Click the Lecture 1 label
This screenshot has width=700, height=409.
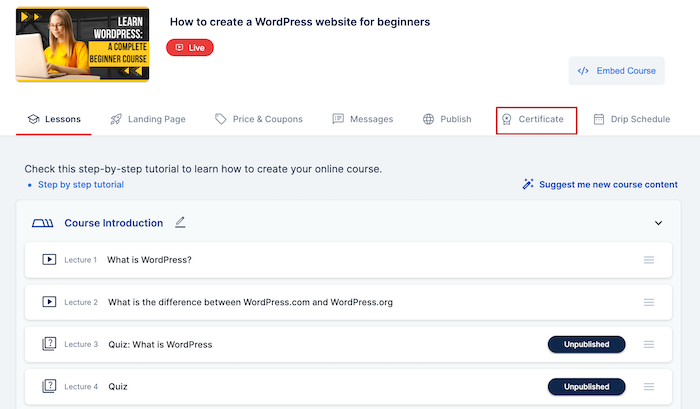(x=80, y=260)
